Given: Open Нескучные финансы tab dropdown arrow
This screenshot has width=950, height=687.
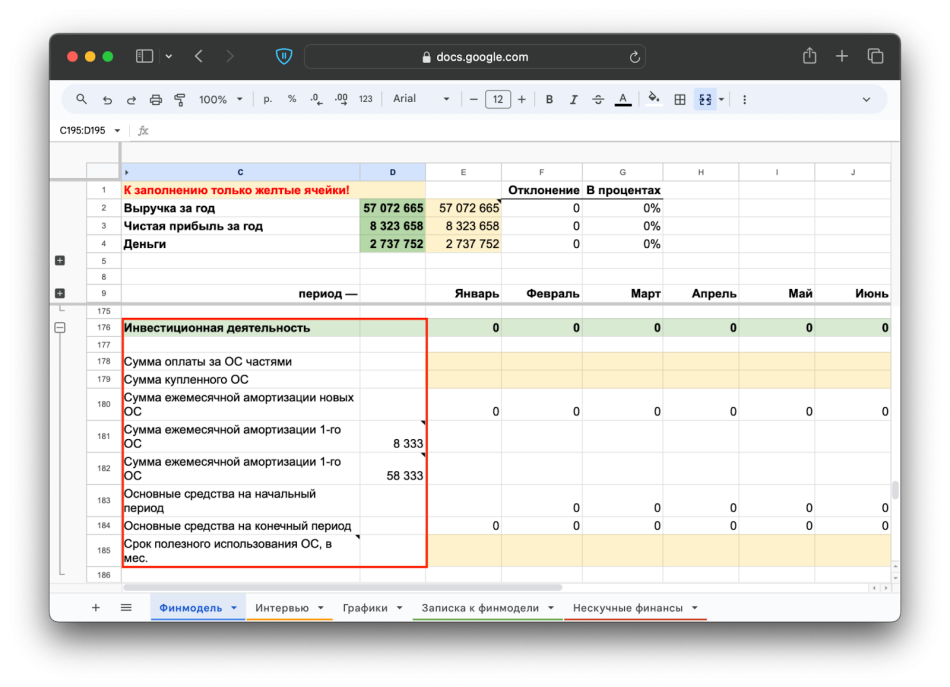Looking at the screenshot, I should click(695, 608).
